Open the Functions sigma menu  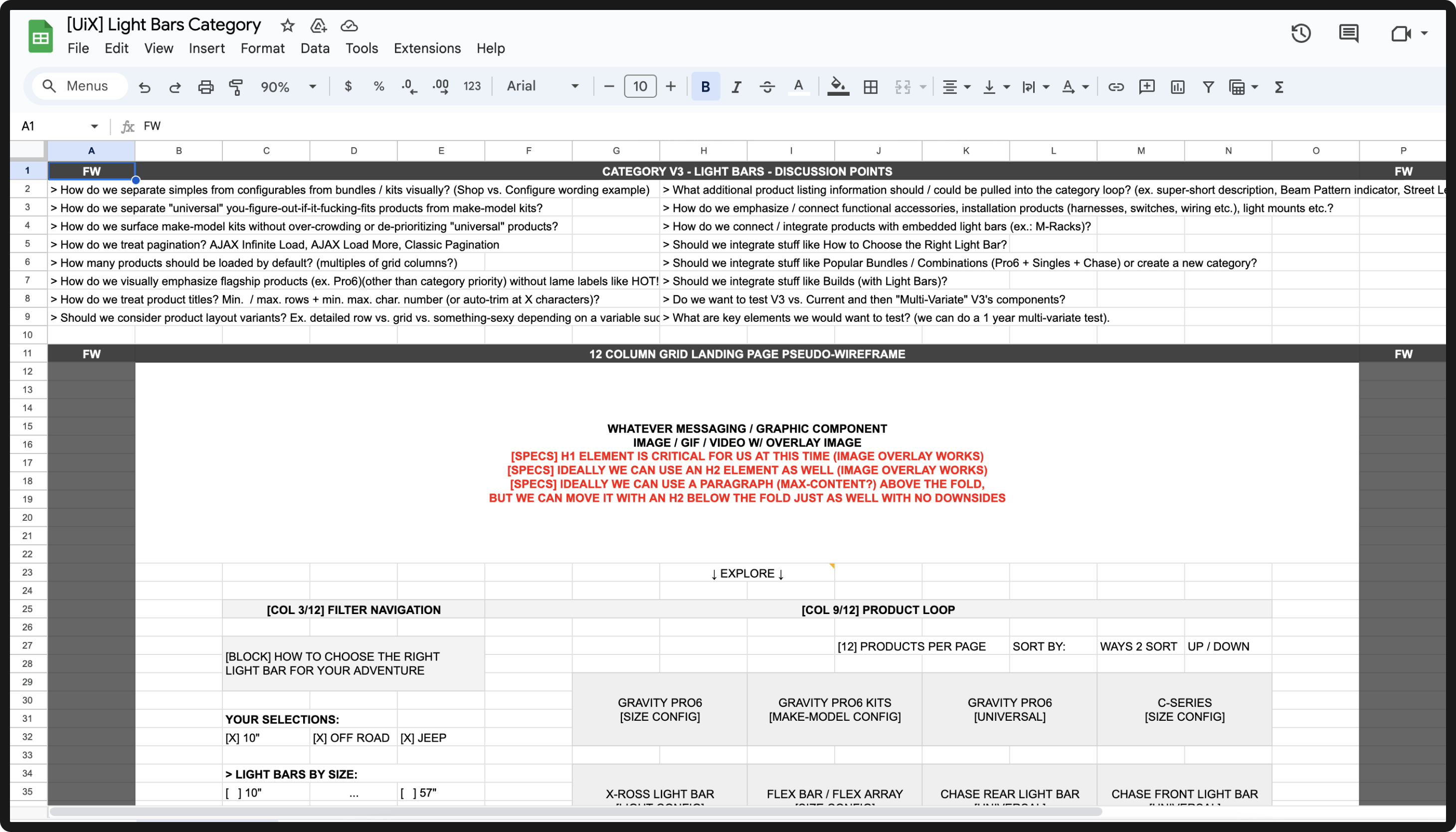1279,87
